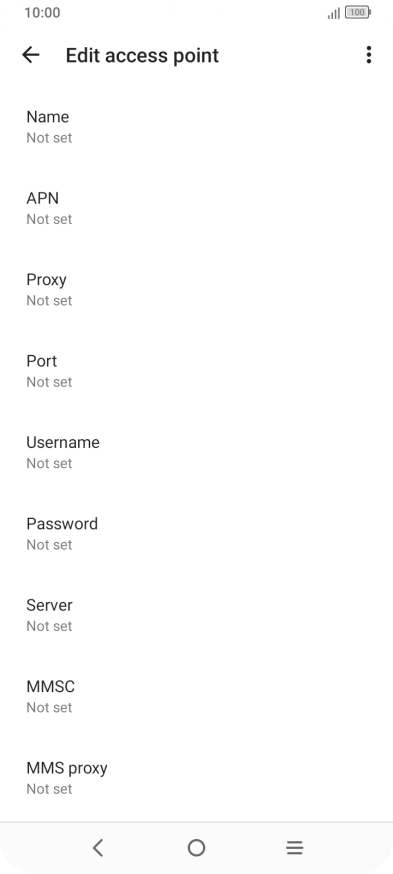Image resolution: width=393 pixels, height=874 pixels.
Task: Tap the battery indicator icon
Action: 358,12
